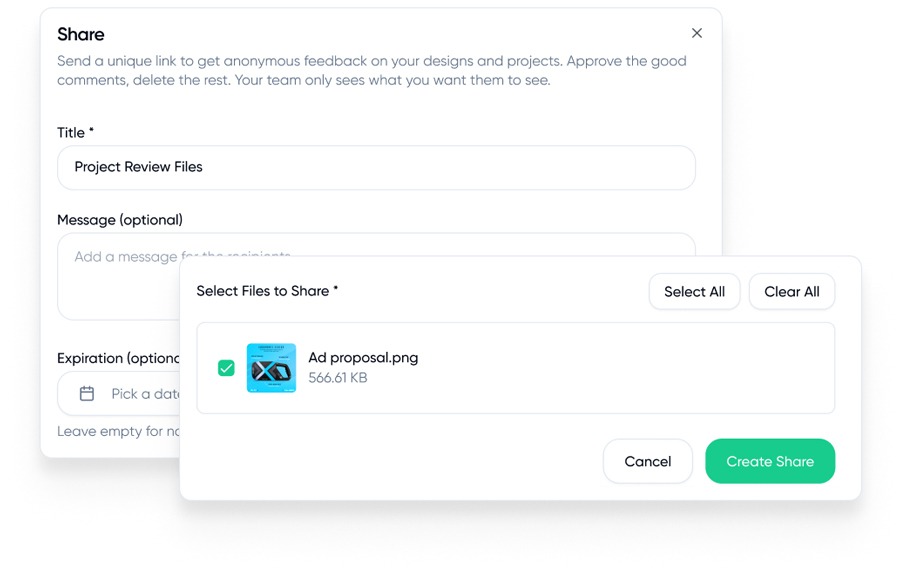Viewport: 900px width, 570px height.
Task: Click the calendar icon in the Expiration field
Action: 87,394
